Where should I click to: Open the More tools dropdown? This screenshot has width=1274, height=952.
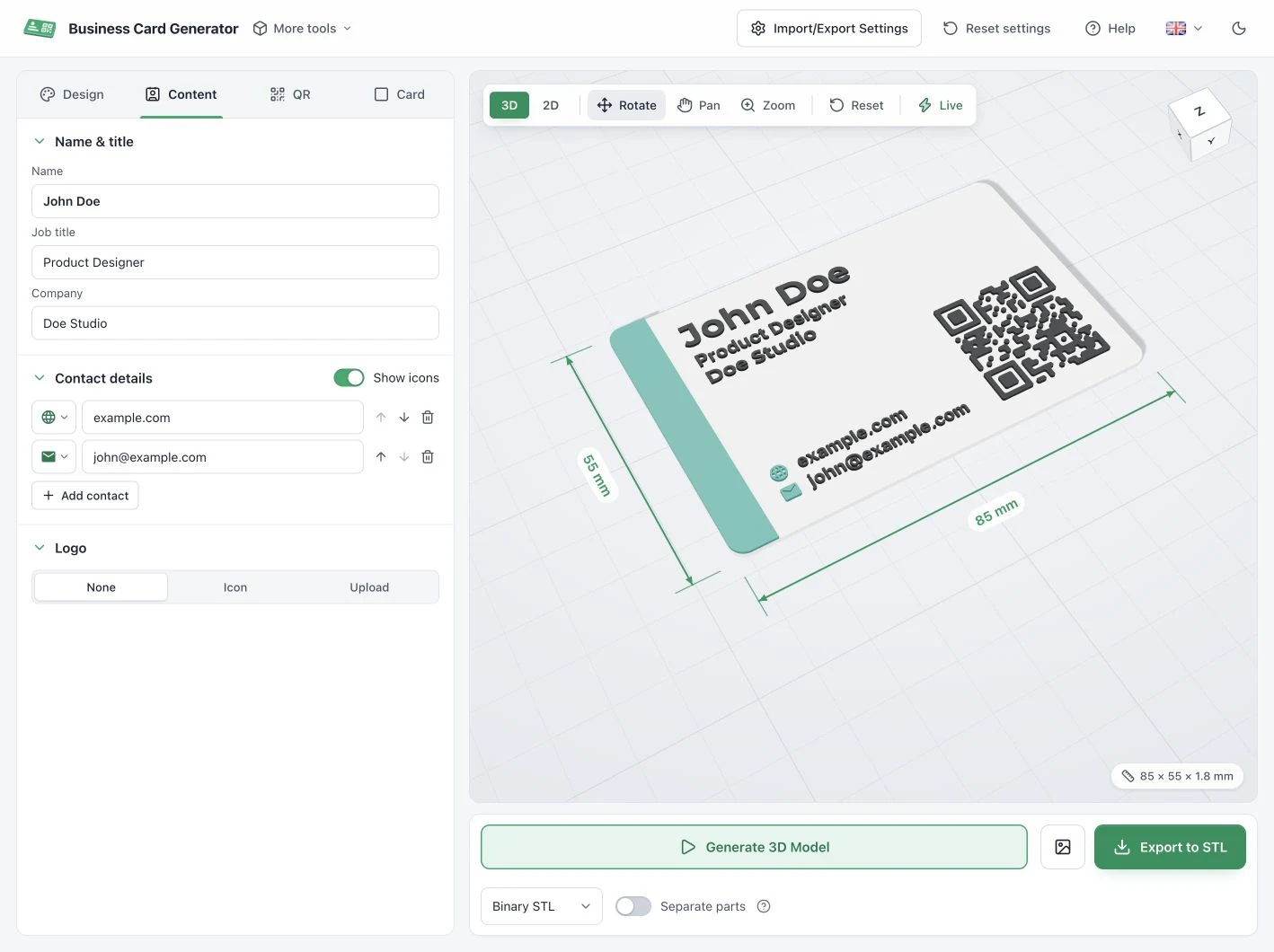tap(303, 29)
